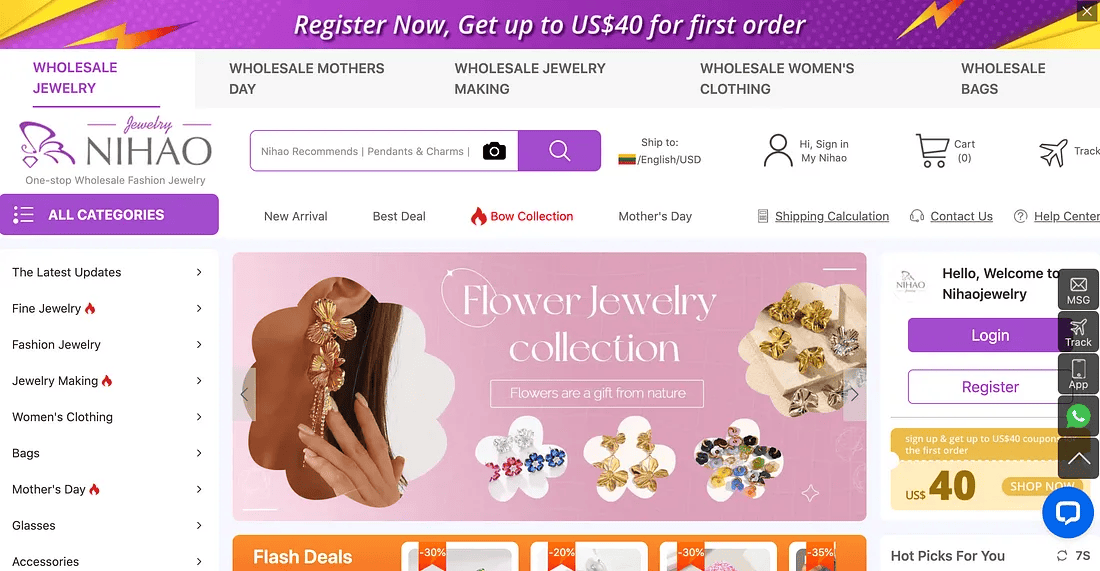Click into the search input field

[x=366, y=151]
